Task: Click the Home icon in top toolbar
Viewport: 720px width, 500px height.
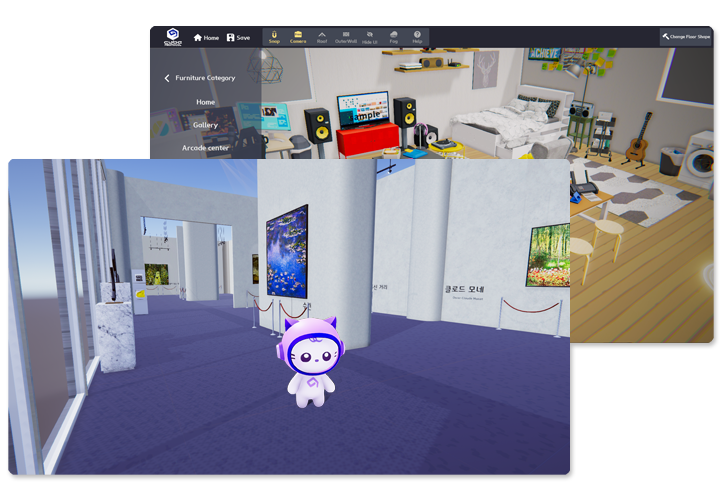Action: click(x=205, y=37)
